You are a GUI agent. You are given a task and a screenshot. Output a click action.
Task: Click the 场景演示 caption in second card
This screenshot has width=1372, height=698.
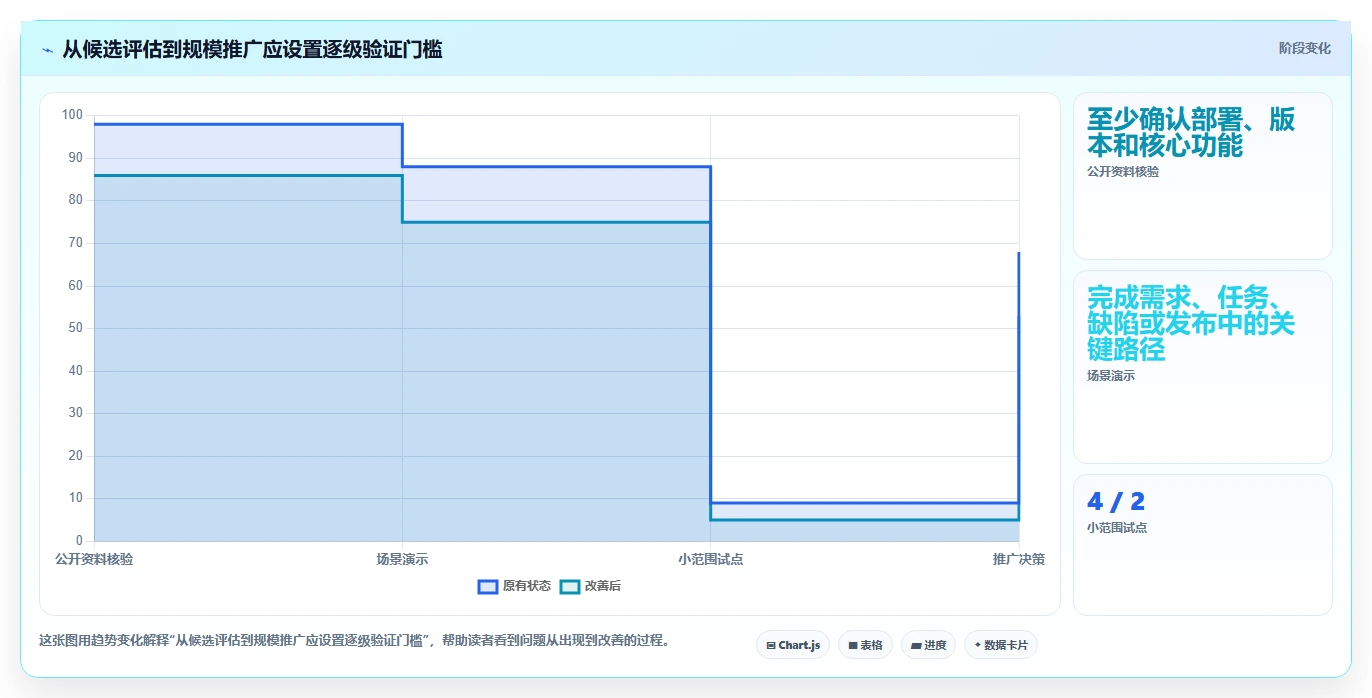[x=1111, y=376]
